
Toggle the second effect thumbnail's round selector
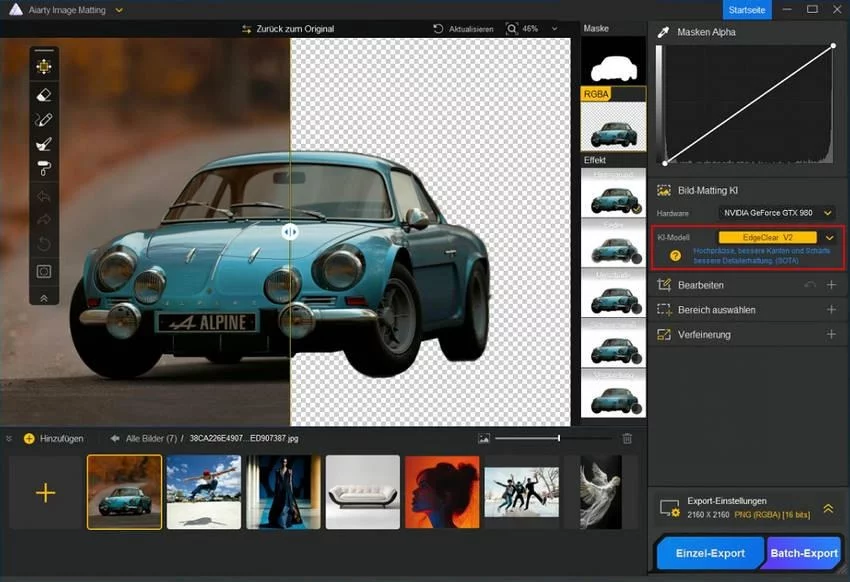[x=637, y=258]
